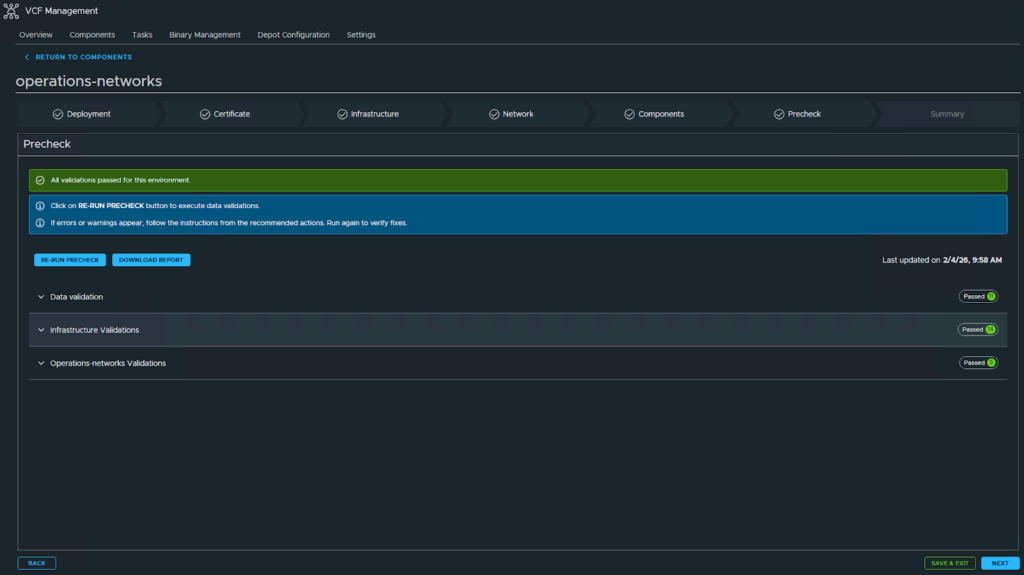Click the NEXT button

[x=1000, y=563]
